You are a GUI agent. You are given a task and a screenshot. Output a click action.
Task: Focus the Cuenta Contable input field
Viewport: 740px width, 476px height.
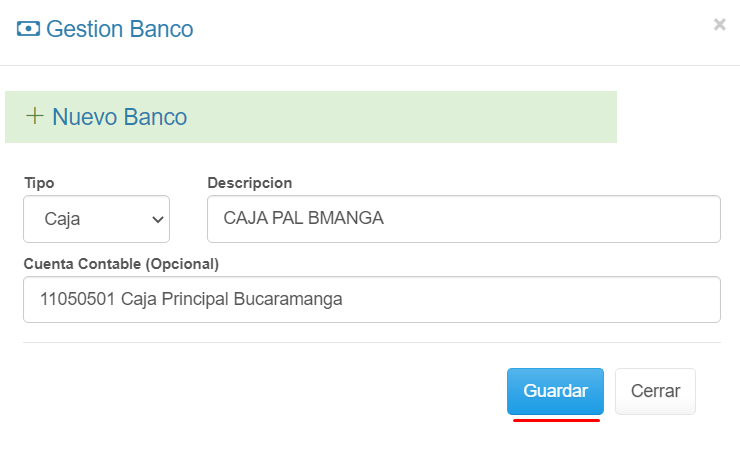pyautogui.click(x=371, y=300)
